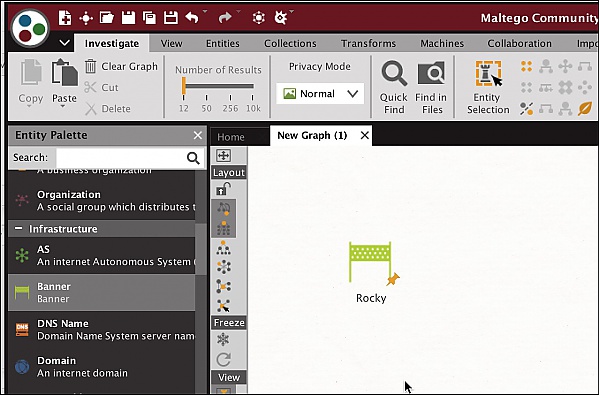Select the Banner entity in palette
The width and height of the screenshot is (599, 395).
click(x=102, y=292)
